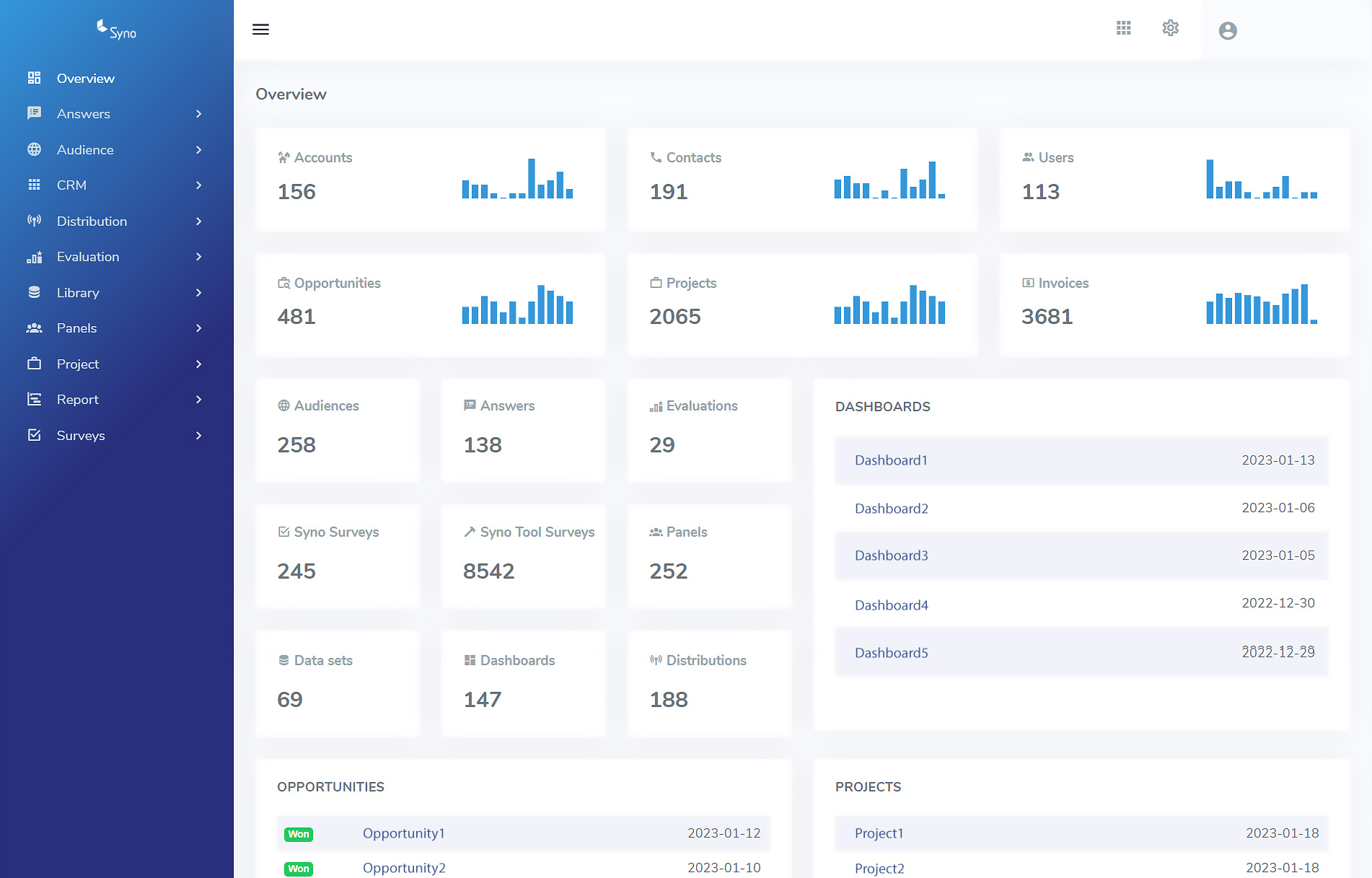Click the Library database icon in sidebar
Screen dimensions: 1372x878
[34, 292]
